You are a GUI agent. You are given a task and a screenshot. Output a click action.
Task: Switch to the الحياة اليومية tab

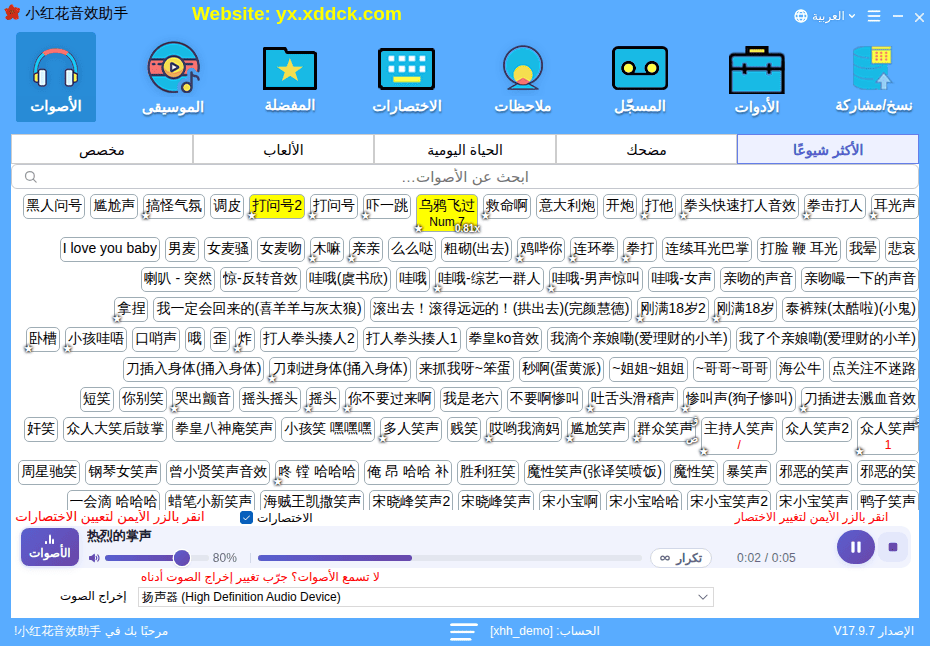464,149
